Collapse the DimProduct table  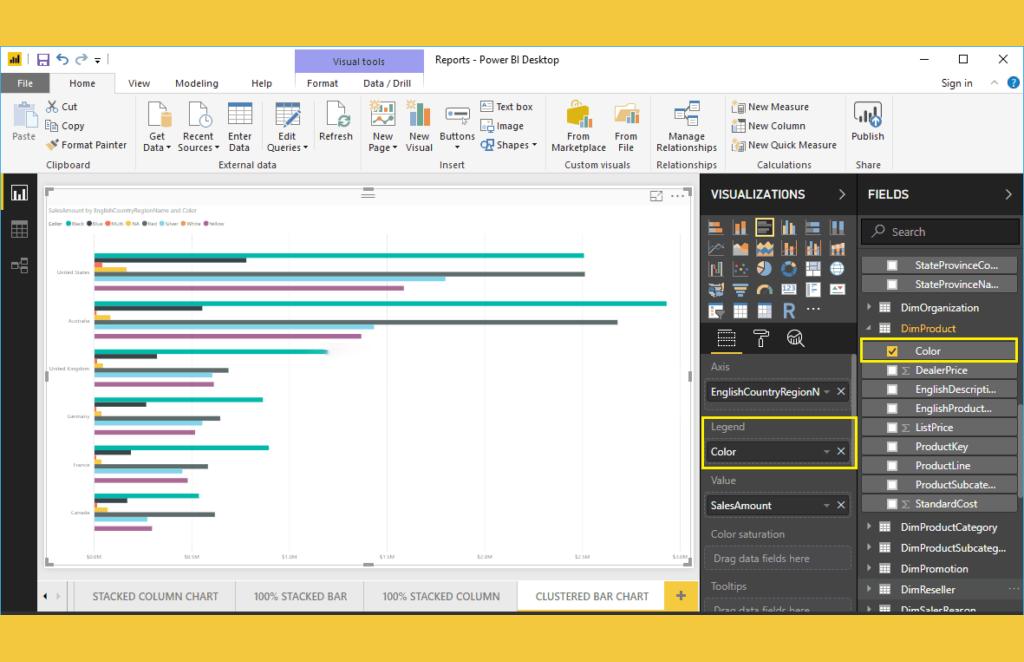[x=866, y=328]
